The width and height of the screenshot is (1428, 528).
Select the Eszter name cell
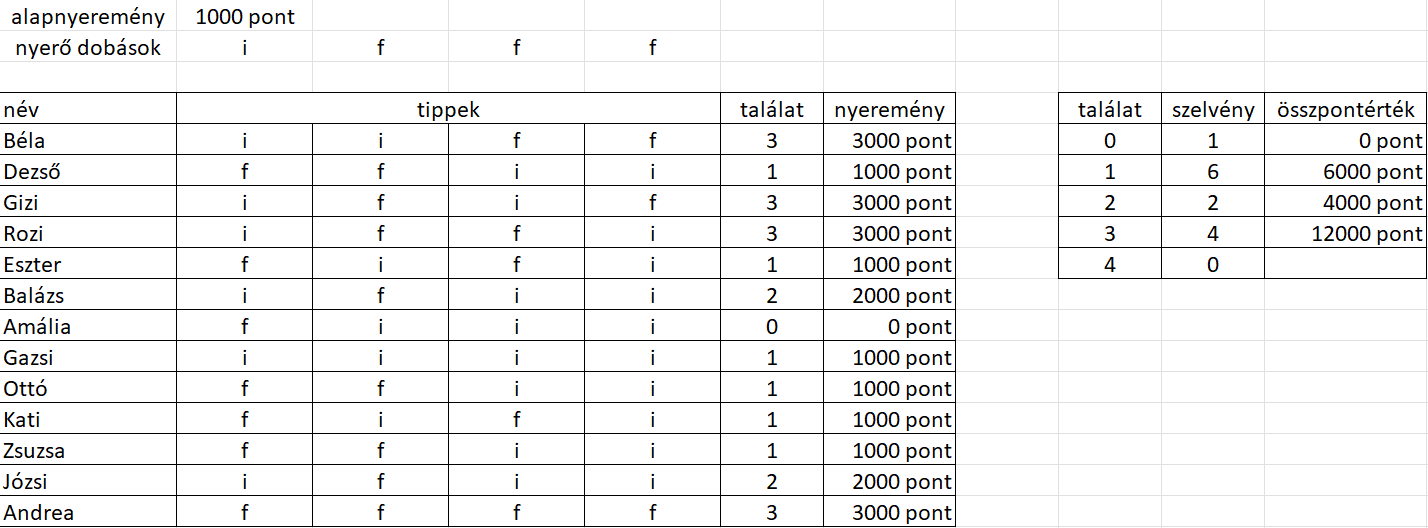click(88, 265)
